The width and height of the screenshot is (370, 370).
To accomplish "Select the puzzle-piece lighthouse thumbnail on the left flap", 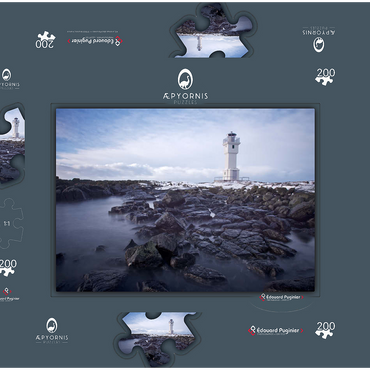I will pos(12,146).
